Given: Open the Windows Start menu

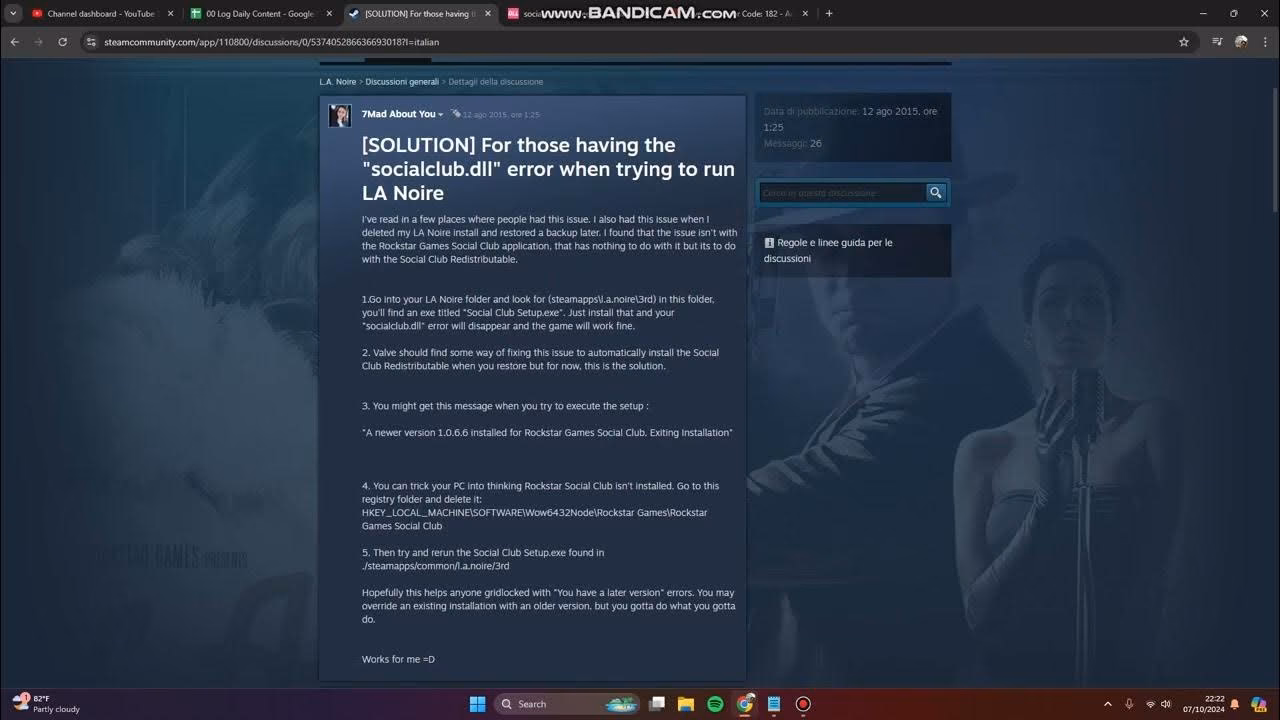Looking at the screenshot, I should pos(477,704).
